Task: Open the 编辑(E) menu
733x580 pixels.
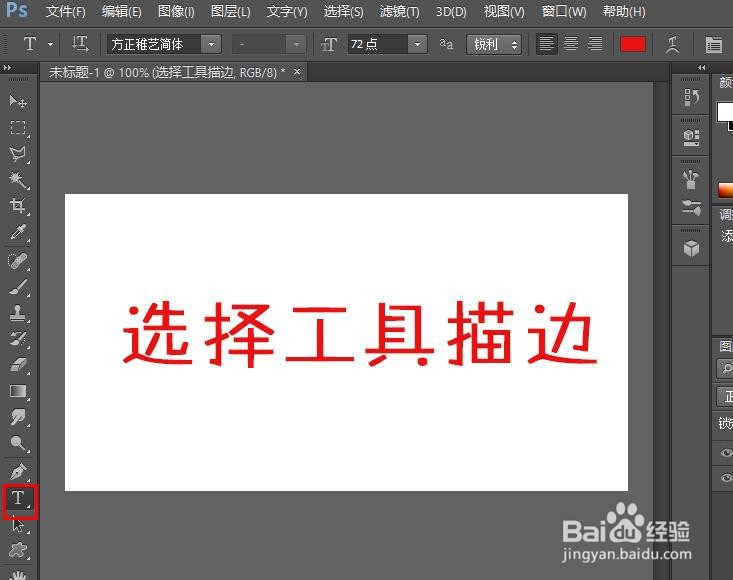Action: click(x=122, y=11)
